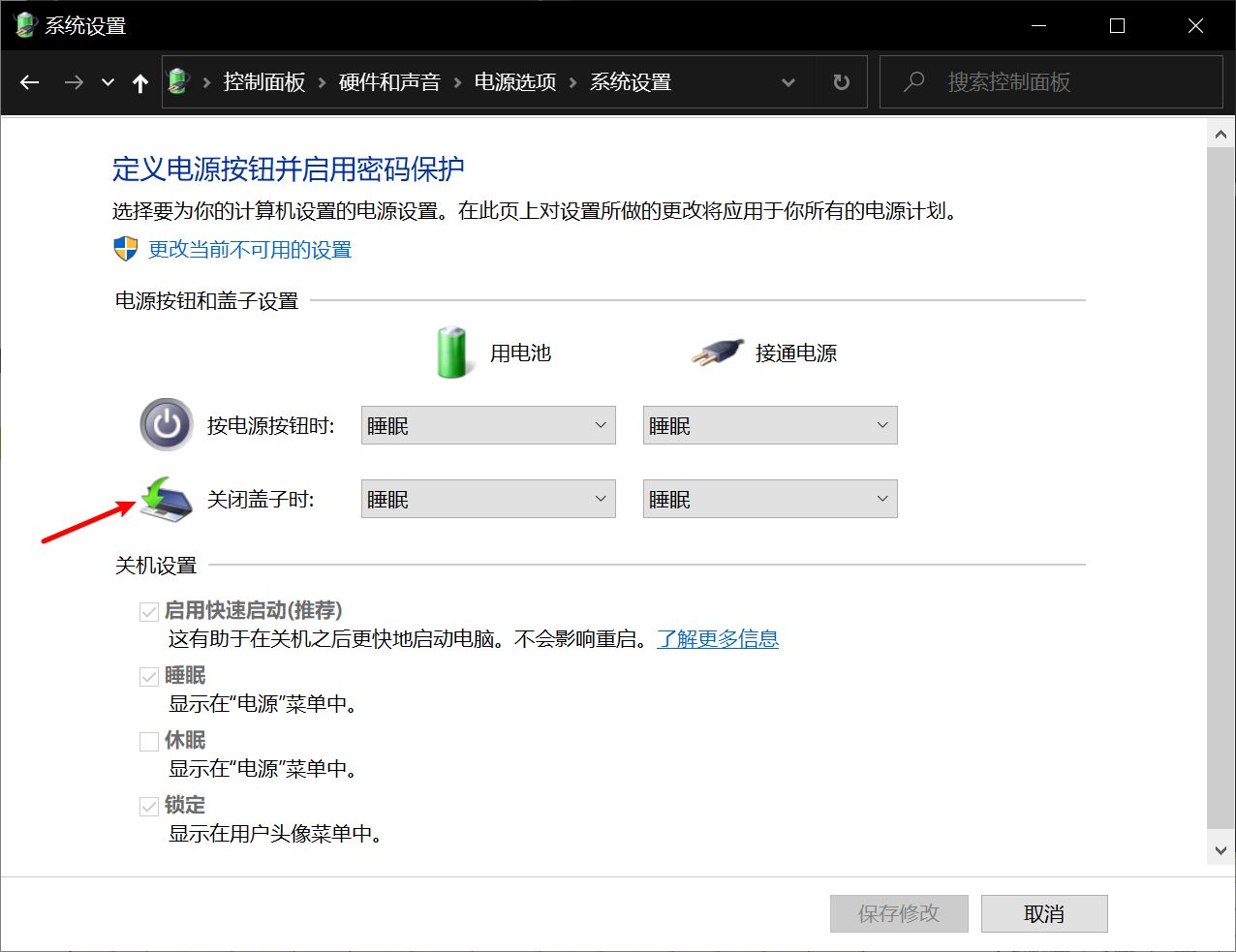This screenshot has height=952, width=1236.
Task: Open power button on-battery dropdown
Action: 488,425
